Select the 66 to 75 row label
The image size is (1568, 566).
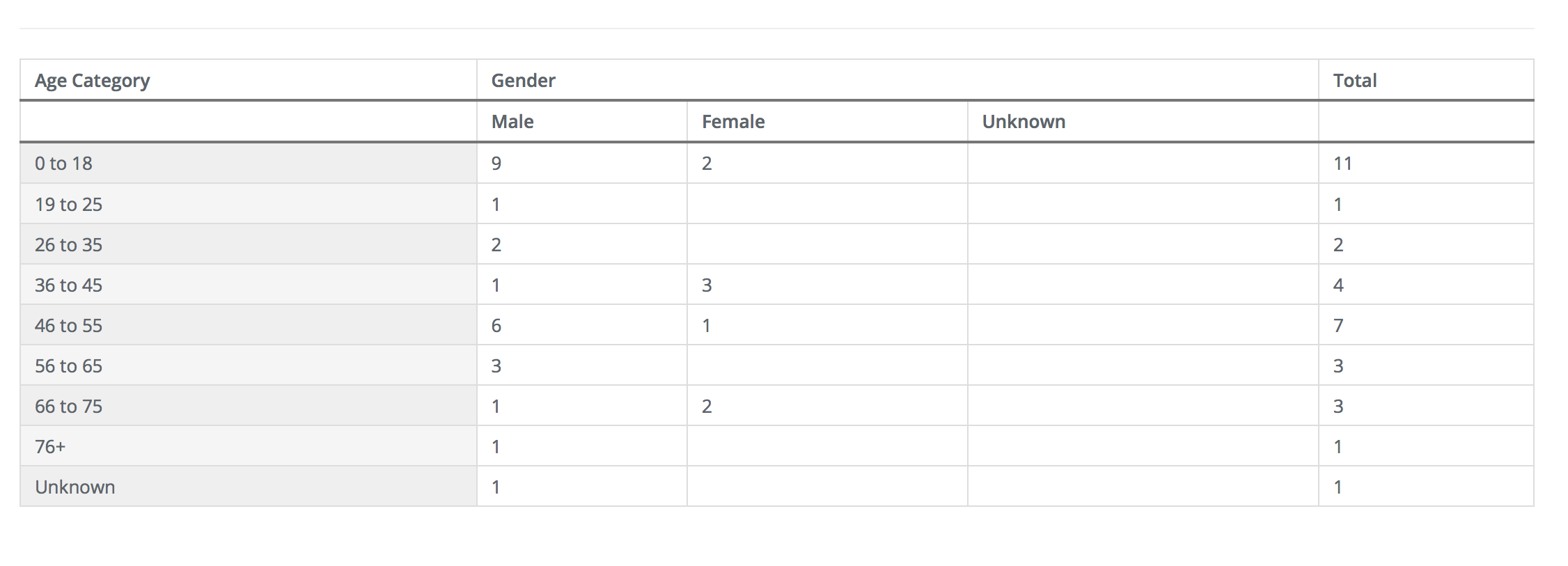click(68, 406)
